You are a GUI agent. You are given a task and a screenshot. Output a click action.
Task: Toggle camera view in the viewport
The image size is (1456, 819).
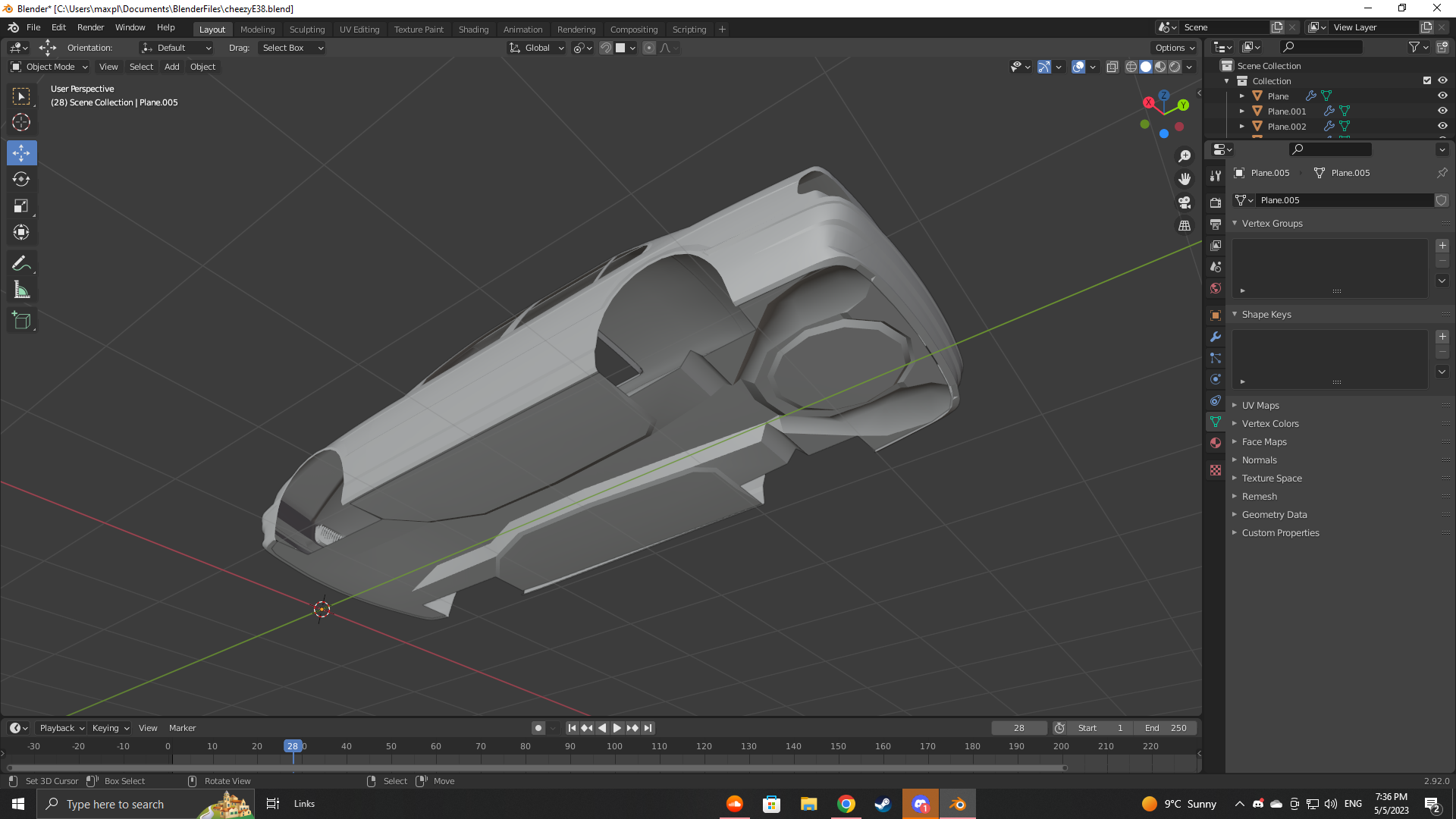pyautogui.click(x=1185, y=202)
